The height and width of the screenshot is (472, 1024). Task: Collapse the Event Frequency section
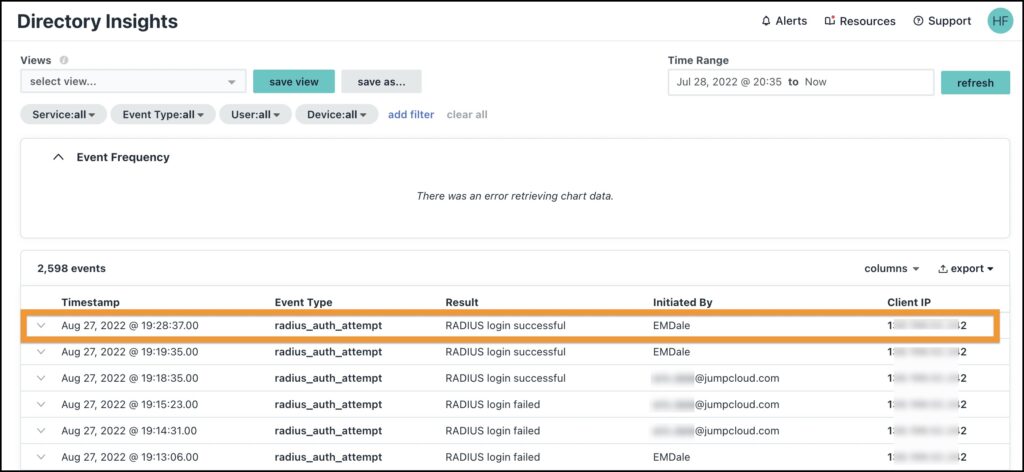point(59,157)
